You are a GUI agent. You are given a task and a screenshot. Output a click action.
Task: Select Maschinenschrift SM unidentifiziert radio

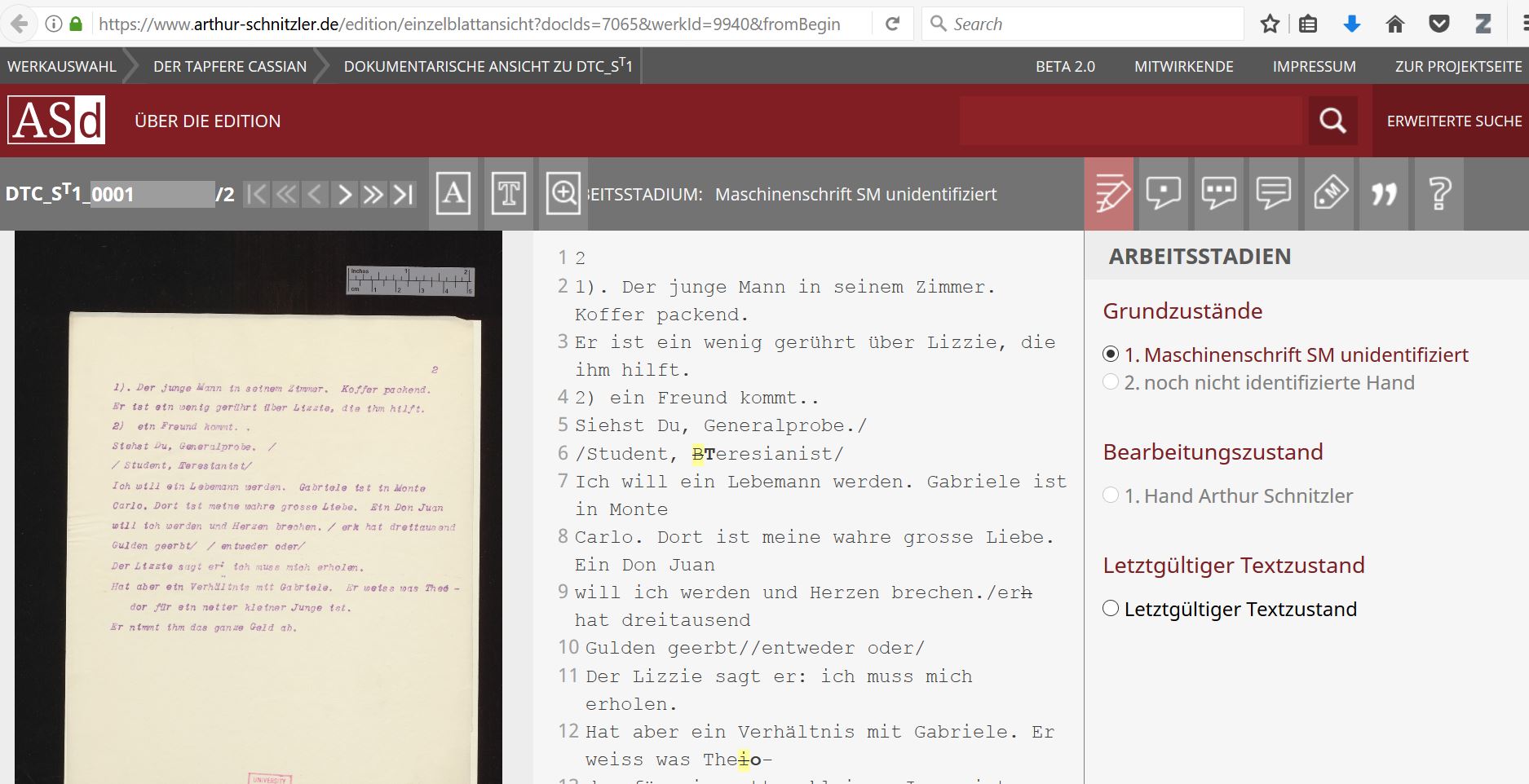point(1111,355)
